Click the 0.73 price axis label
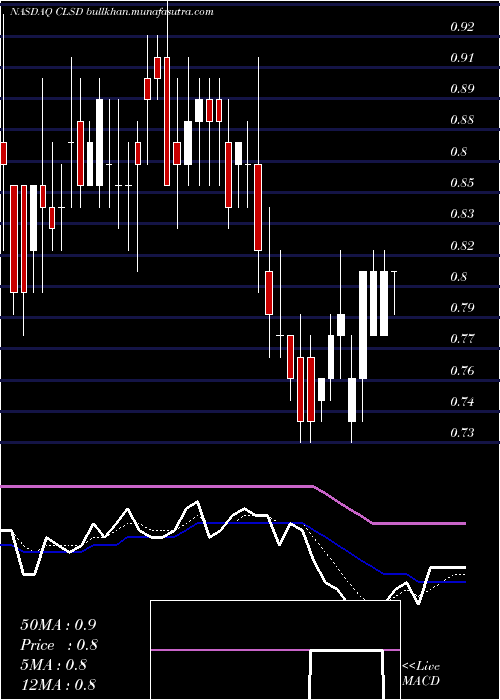 click(x=462, y=433)
